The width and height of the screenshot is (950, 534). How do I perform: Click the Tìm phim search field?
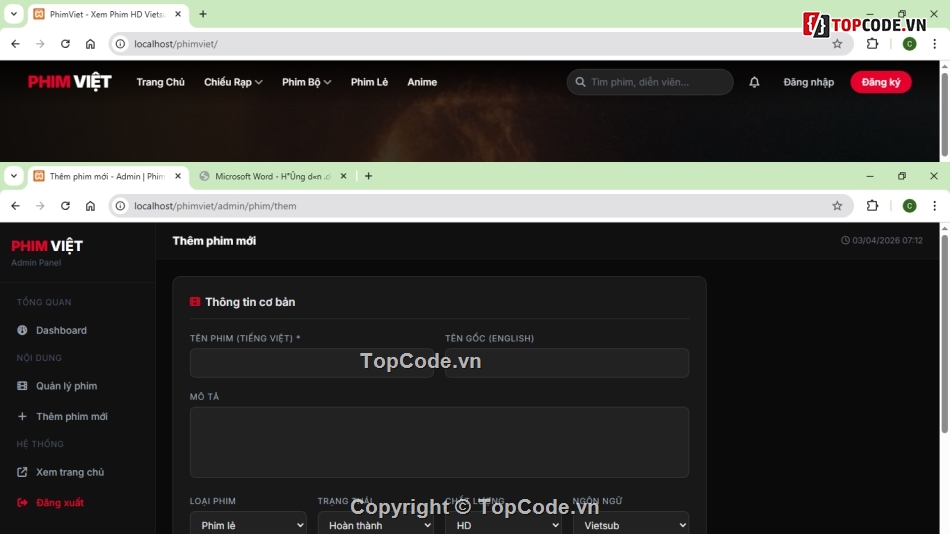pos(650,82)
